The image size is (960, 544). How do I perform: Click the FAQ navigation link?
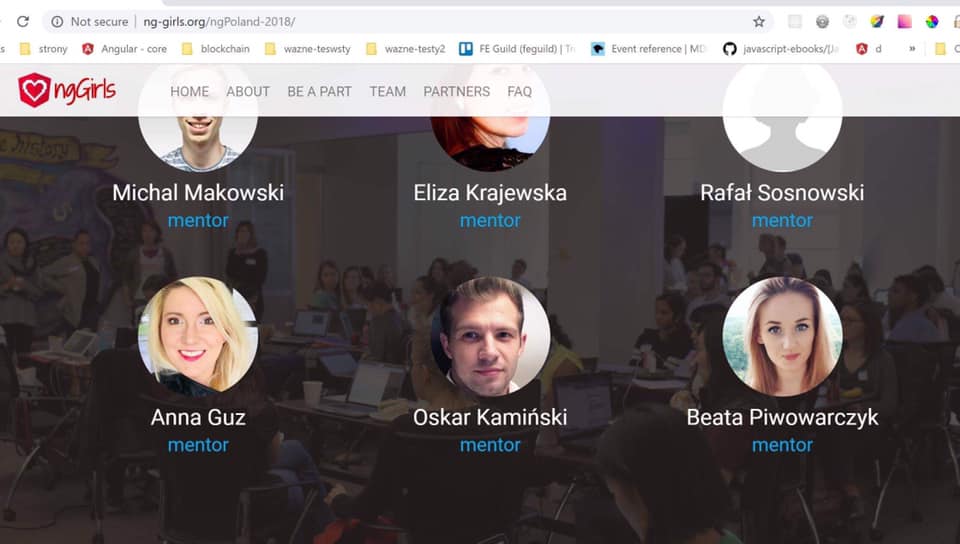click(519, 92)
